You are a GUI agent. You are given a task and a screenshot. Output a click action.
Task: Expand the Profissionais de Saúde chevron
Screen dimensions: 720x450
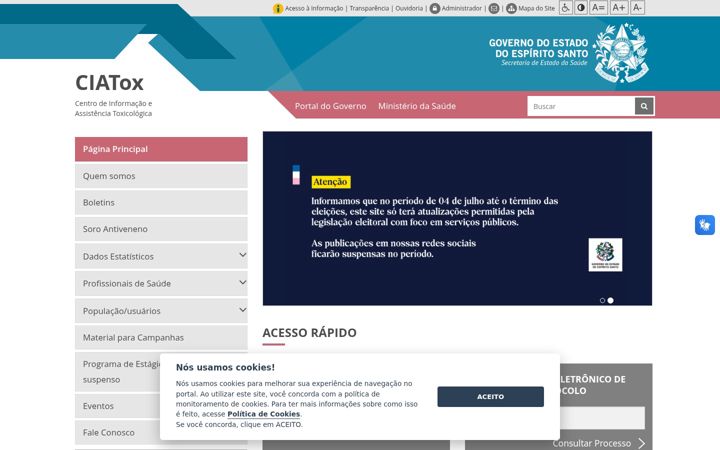pos(242,282)
